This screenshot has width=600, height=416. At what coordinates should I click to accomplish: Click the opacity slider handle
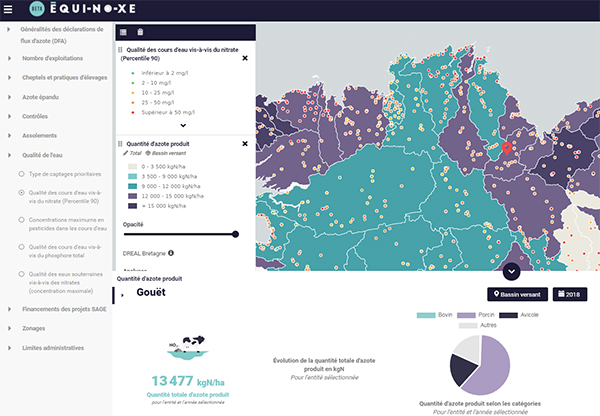click(x=235, y=234)
